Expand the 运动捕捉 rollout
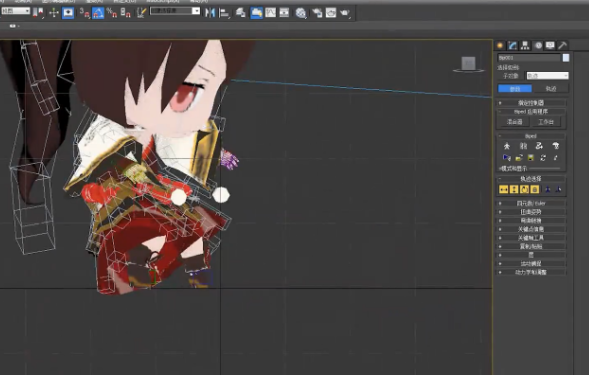 (x=532, y=264)
